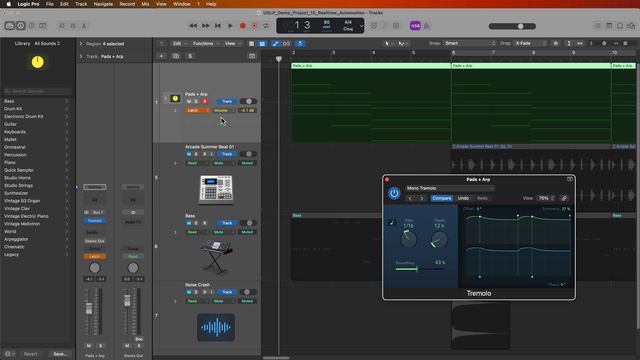
Task: Select the pointer tool menu
Action: click(388, 43)
